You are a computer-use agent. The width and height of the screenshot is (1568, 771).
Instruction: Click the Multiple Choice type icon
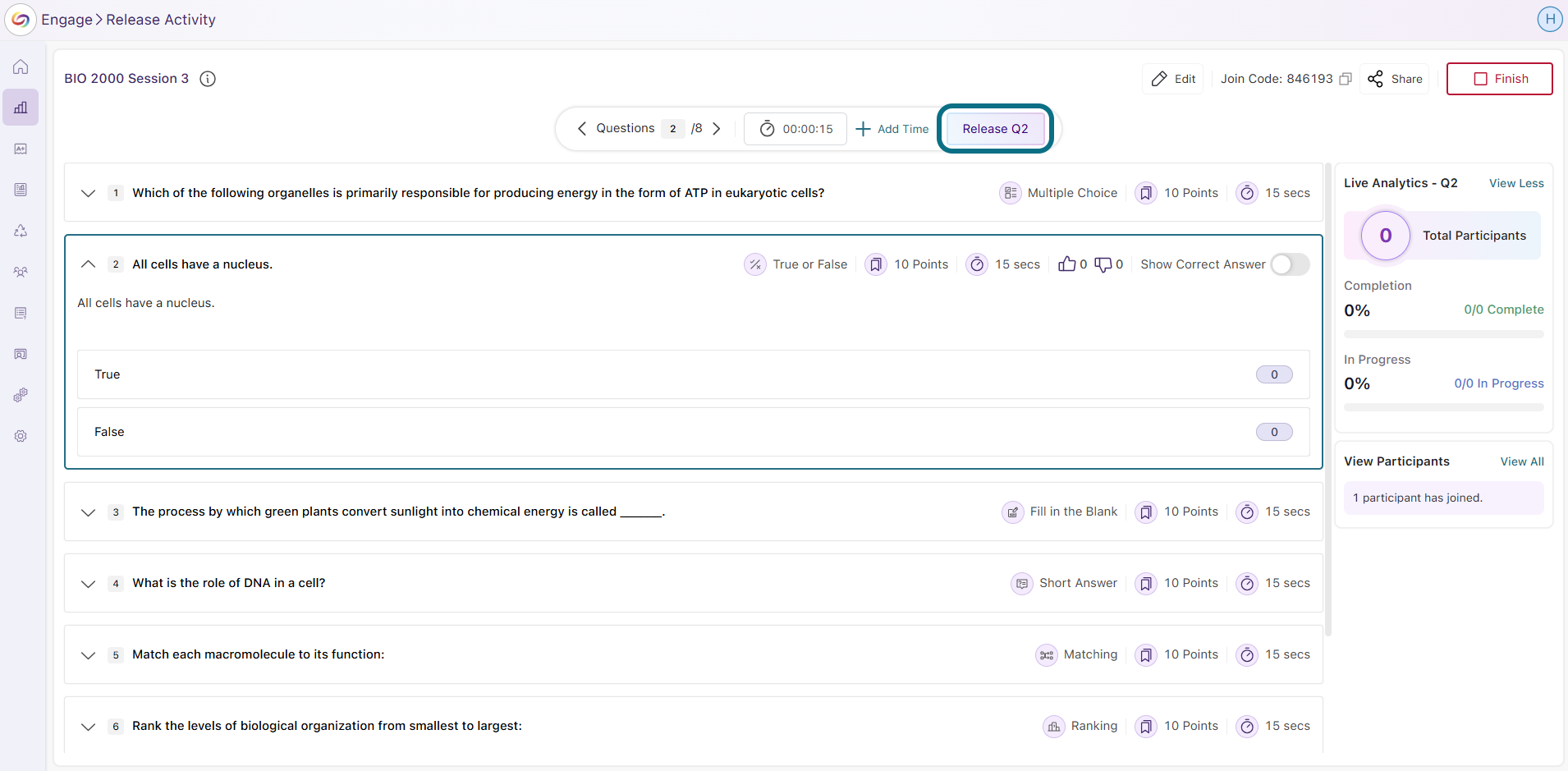click(x=1010, y=193)
